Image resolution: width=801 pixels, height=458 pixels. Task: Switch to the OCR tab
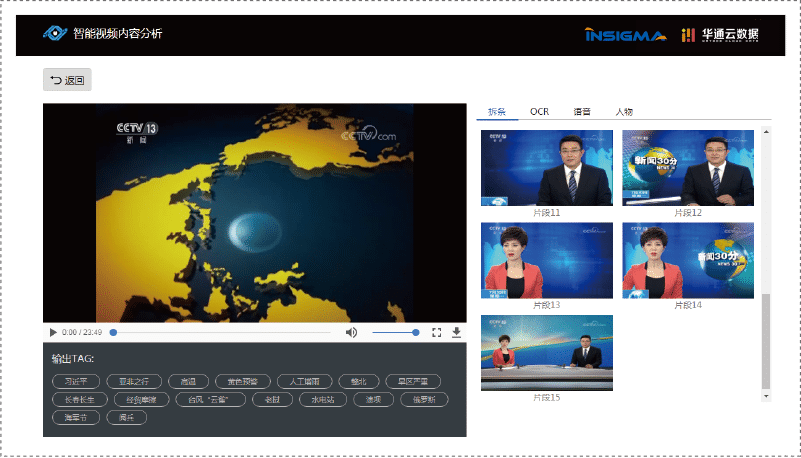click(x=539, y=111)
